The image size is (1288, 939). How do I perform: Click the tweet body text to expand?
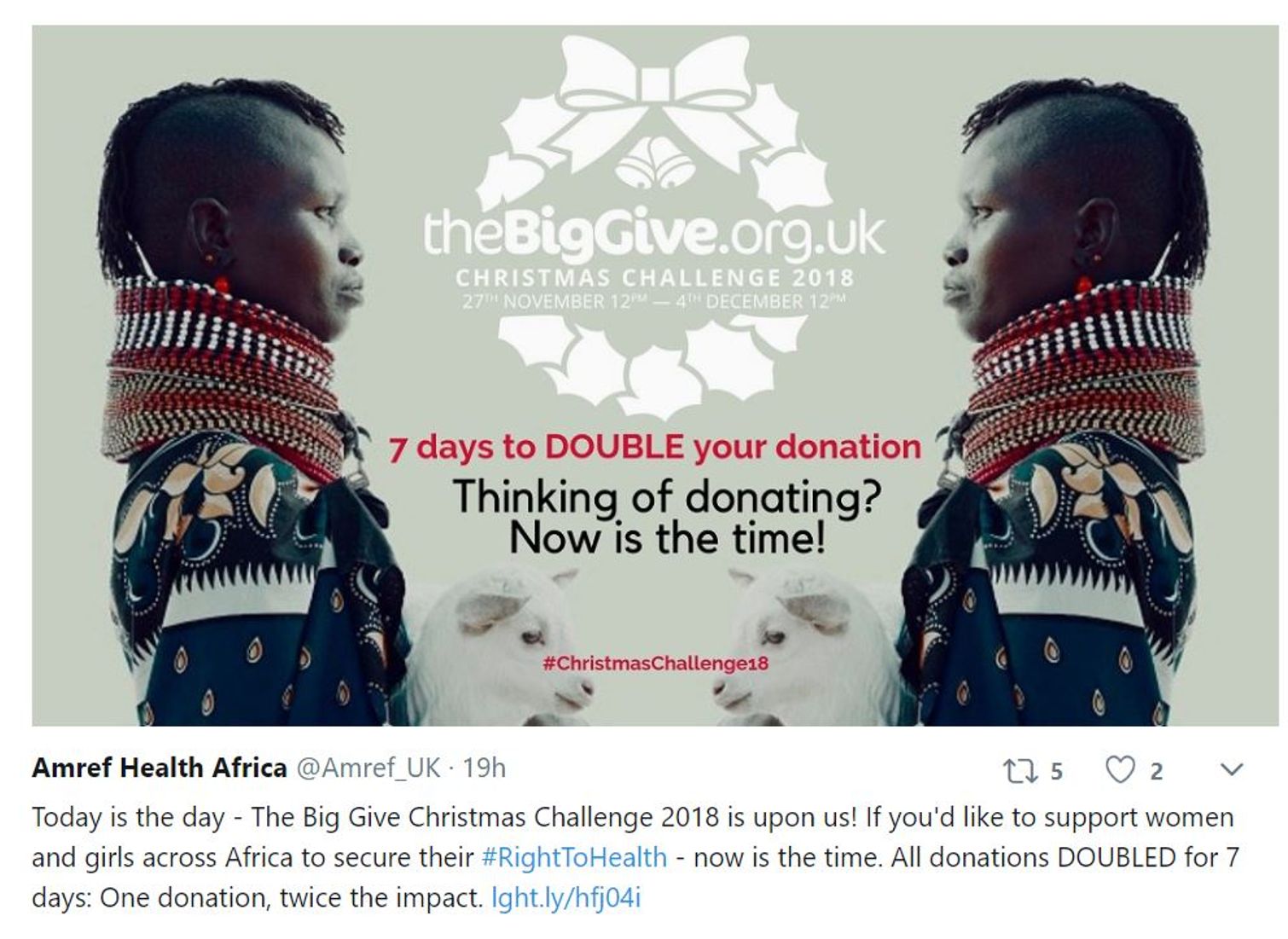click(635, 856)
